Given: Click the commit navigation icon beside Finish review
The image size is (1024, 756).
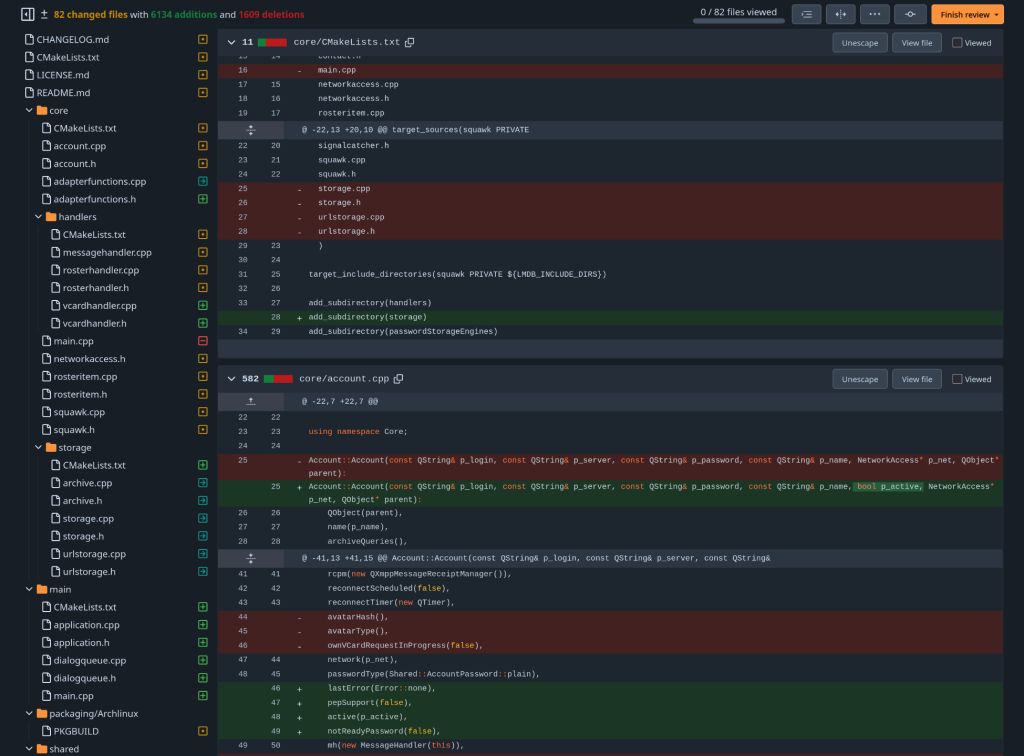Looking at the screenshot, I should coord(909,14).
